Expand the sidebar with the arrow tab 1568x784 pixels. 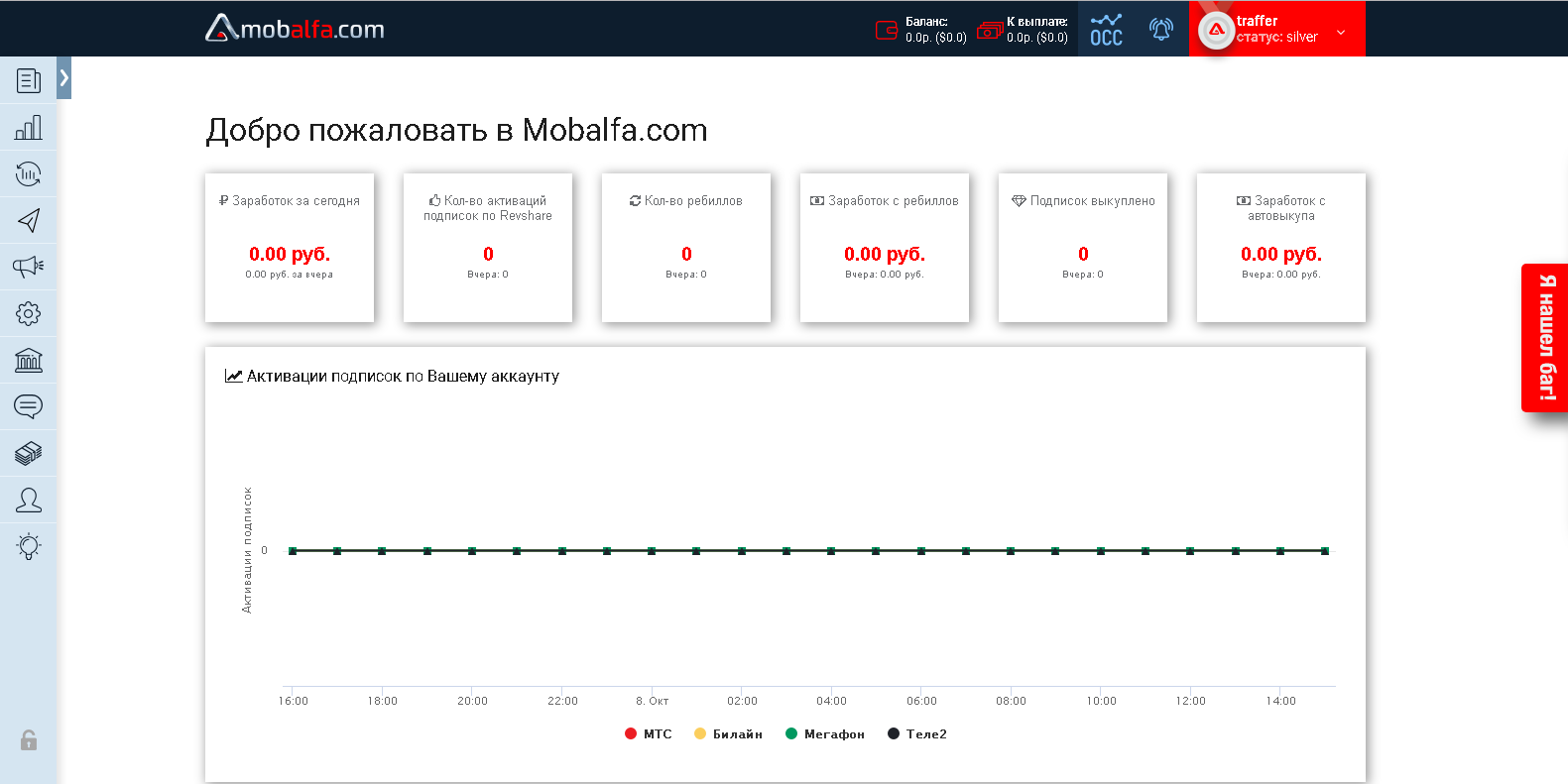click(x=64, y=77)
